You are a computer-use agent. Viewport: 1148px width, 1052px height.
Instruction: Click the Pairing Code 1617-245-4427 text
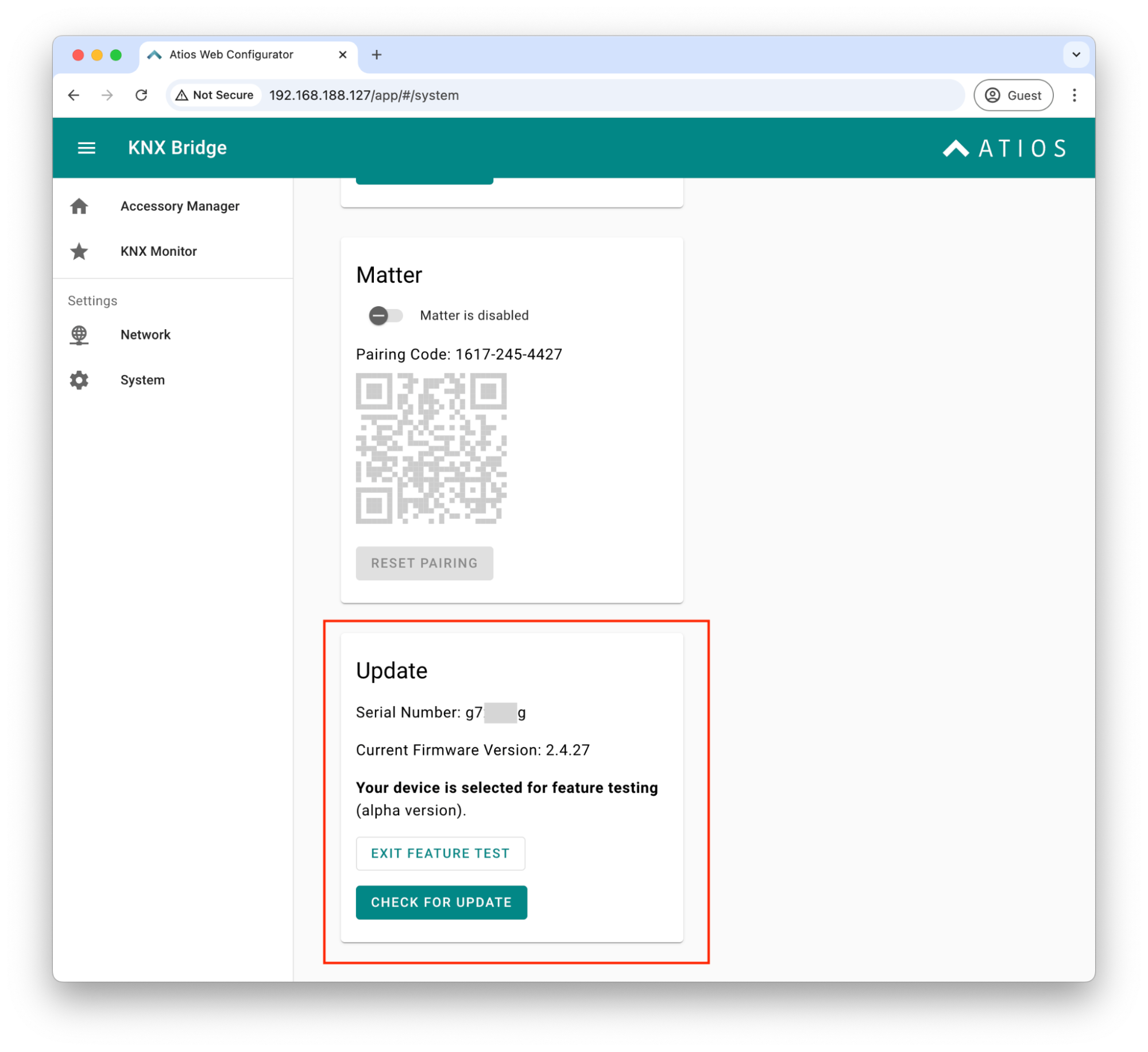click(x=459, y=354)
